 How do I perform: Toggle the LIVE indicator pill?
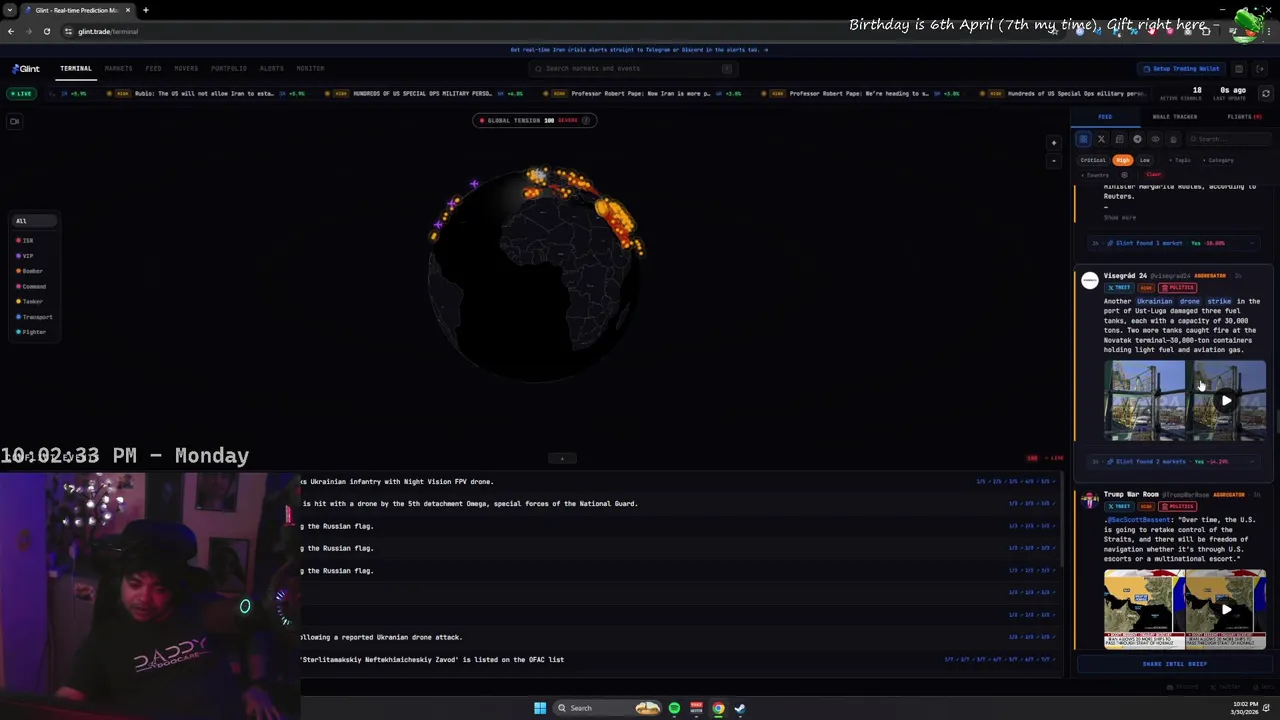click(21, 93)
